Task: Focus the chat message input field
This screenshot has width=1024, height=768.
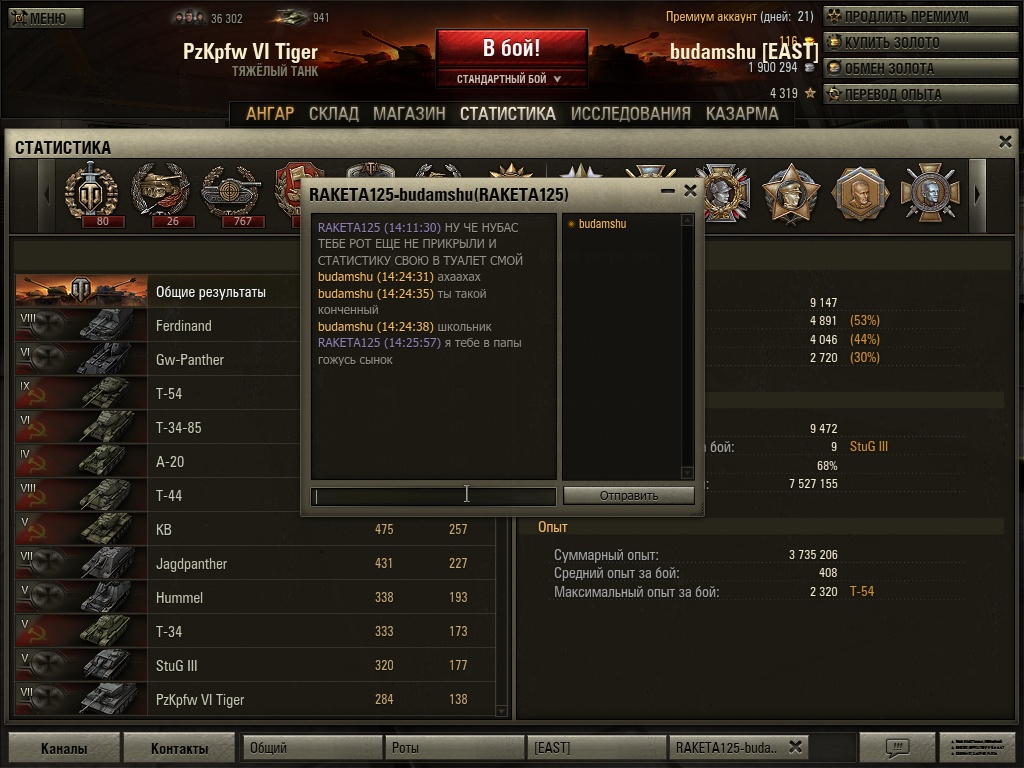Action: [434, 496]
